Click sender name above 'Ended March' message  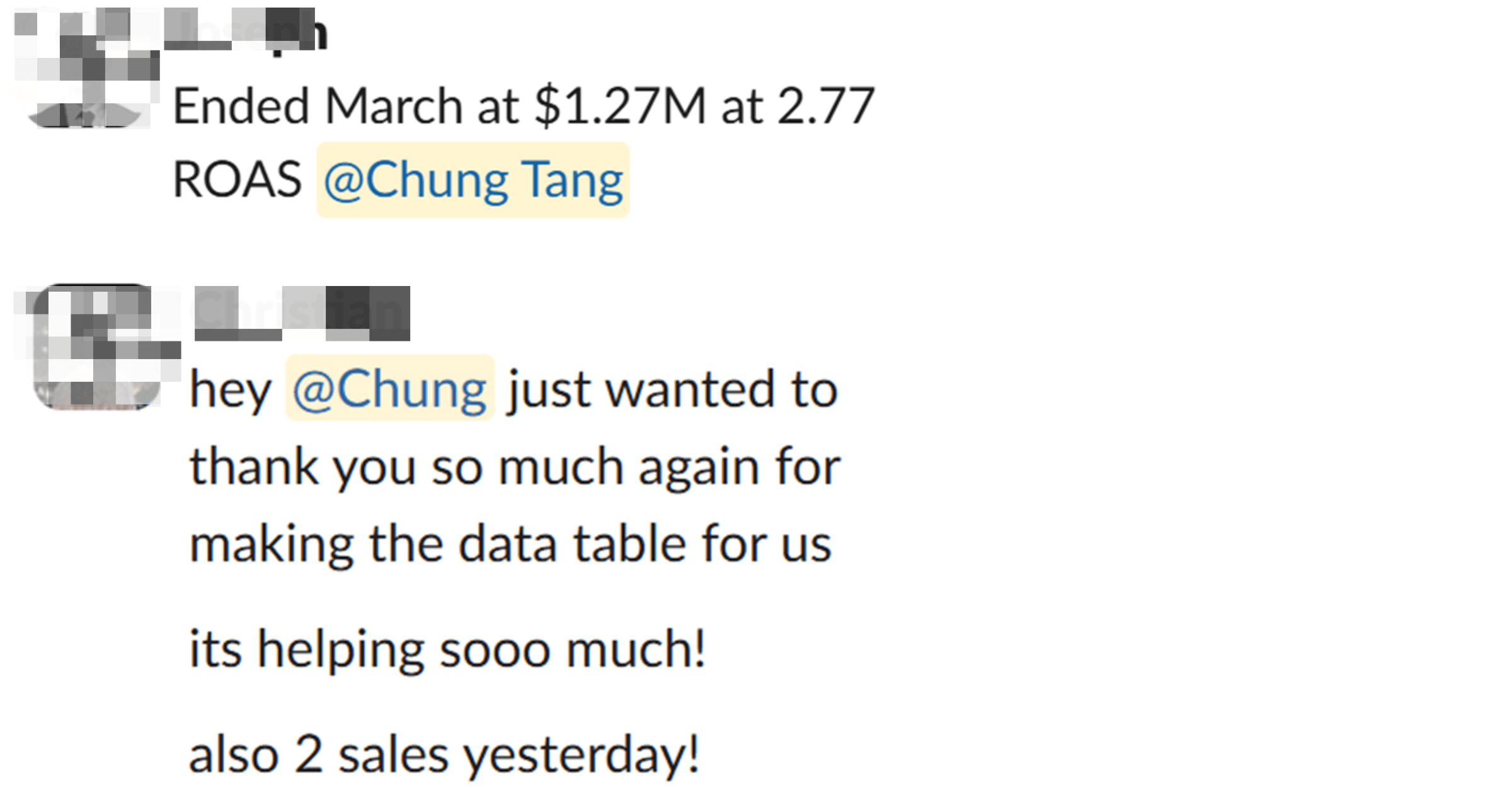tap(246, 30)
